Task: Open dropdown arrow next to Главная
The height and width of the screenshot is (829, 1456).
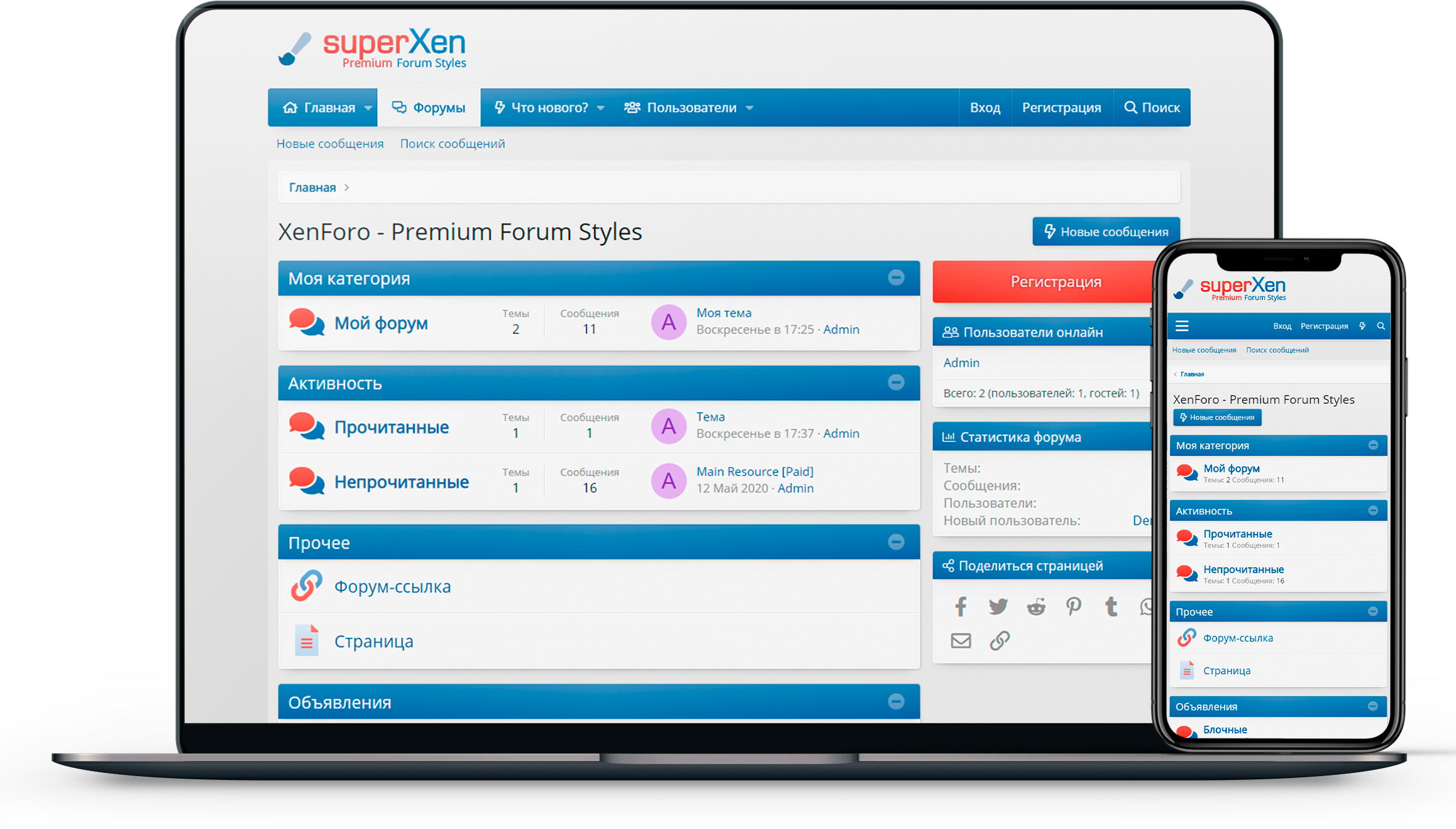Action: (x=368, y=108)
